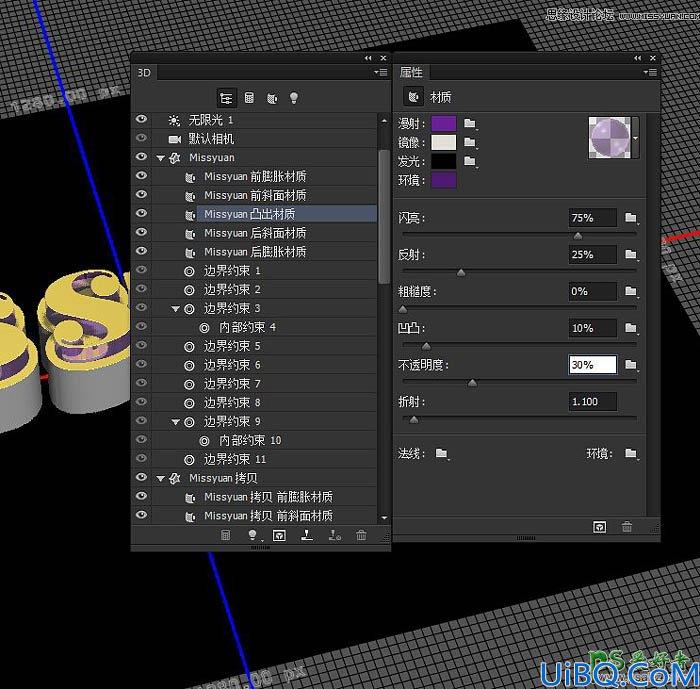Collapse Properties panel with double-arrow icon
The width and height of the screenshot is (700, 689).
tap(638, 58)
